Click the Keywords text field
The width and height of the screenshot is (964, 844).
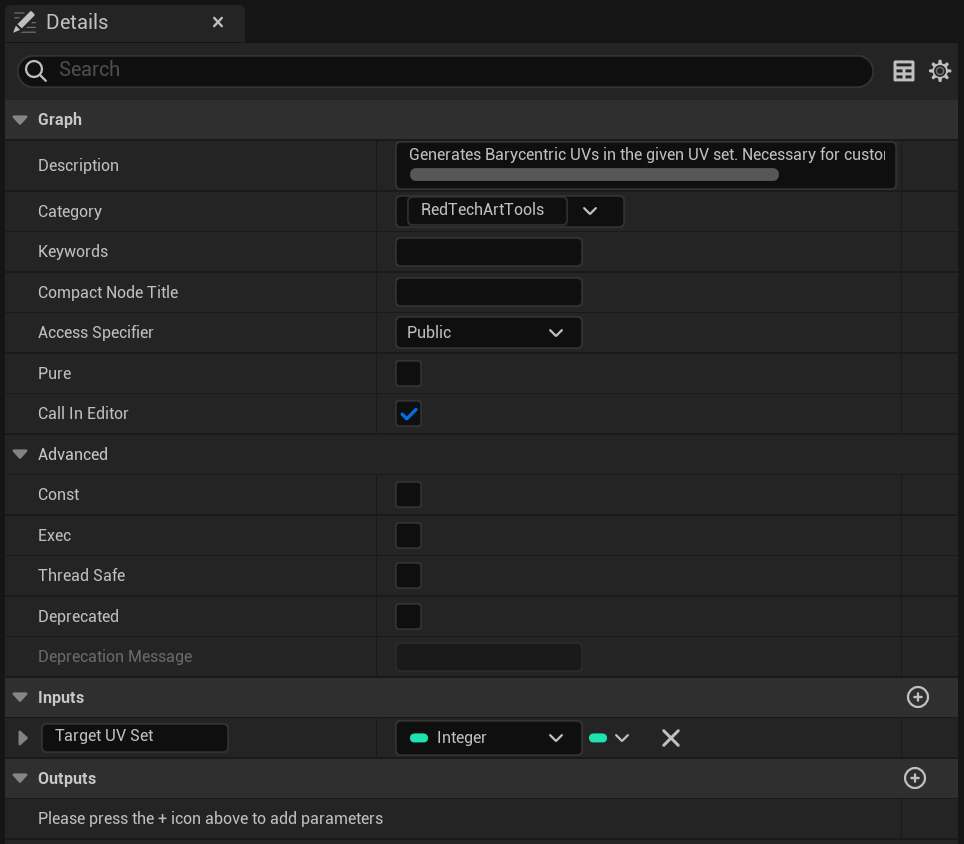click(x=488, y=252)
